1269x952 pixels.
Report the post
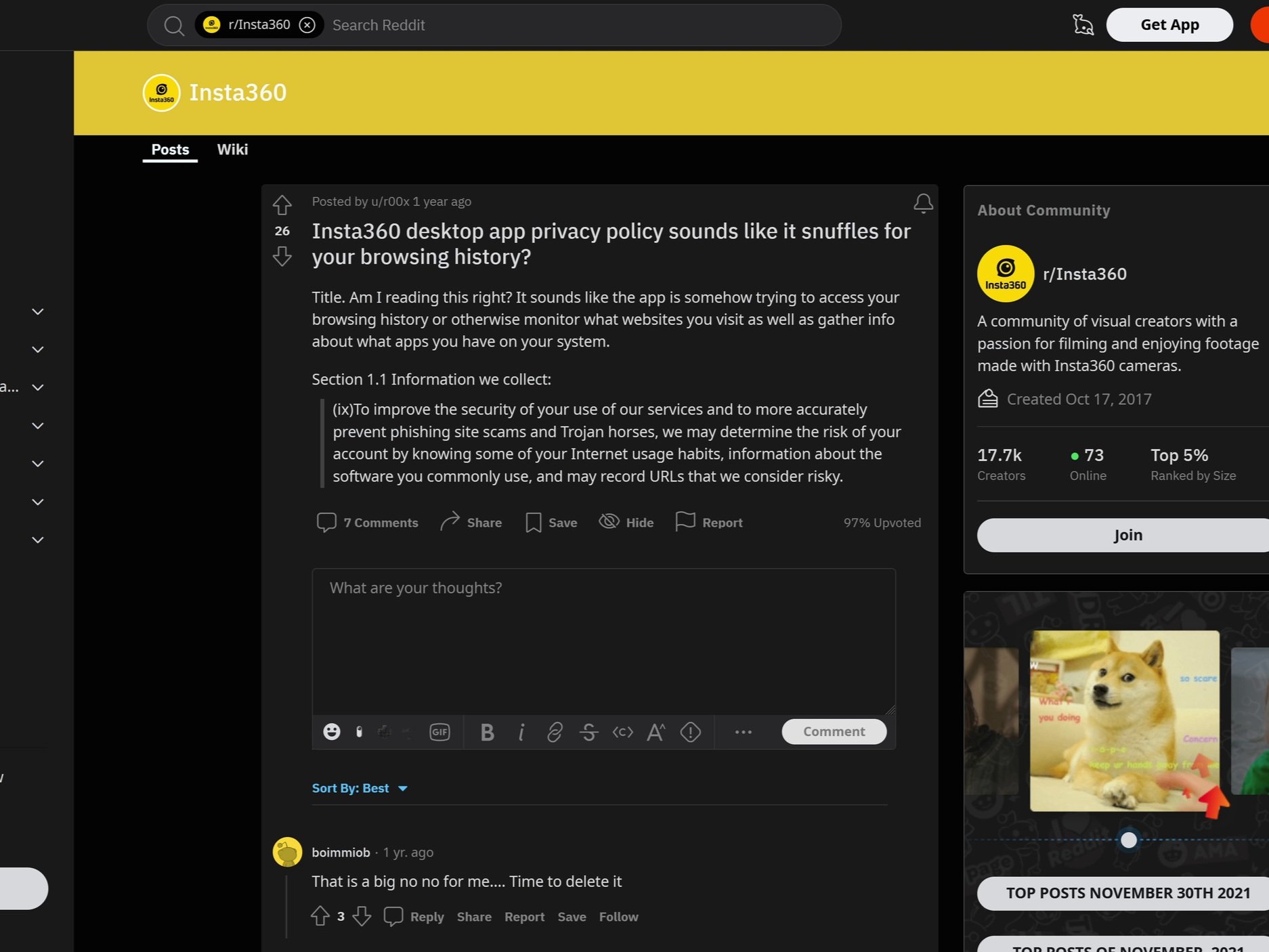(x=709, y=522)
